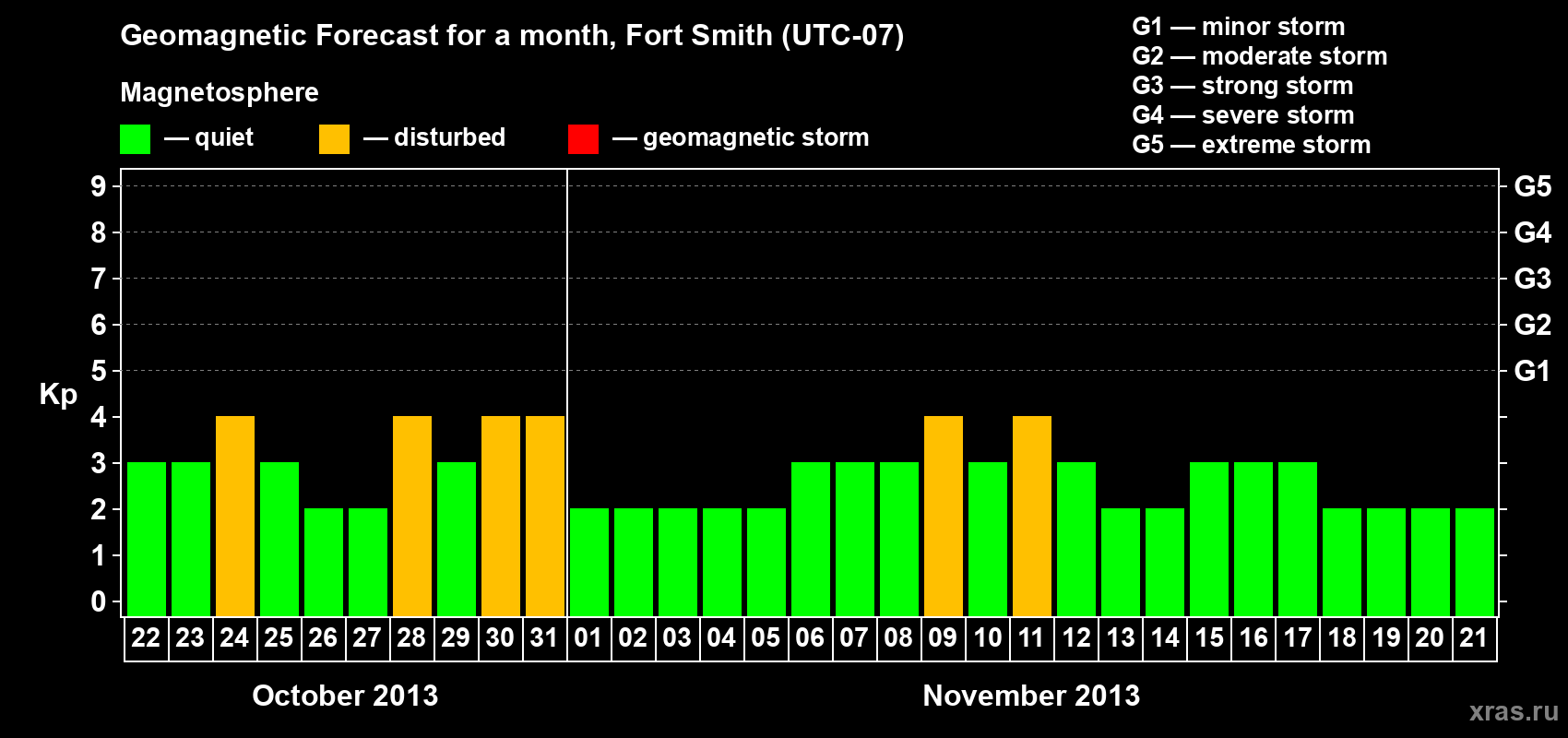1568x738 pixels.
Task: Click the Magnetosphere heading
Action: coord(220,93)
